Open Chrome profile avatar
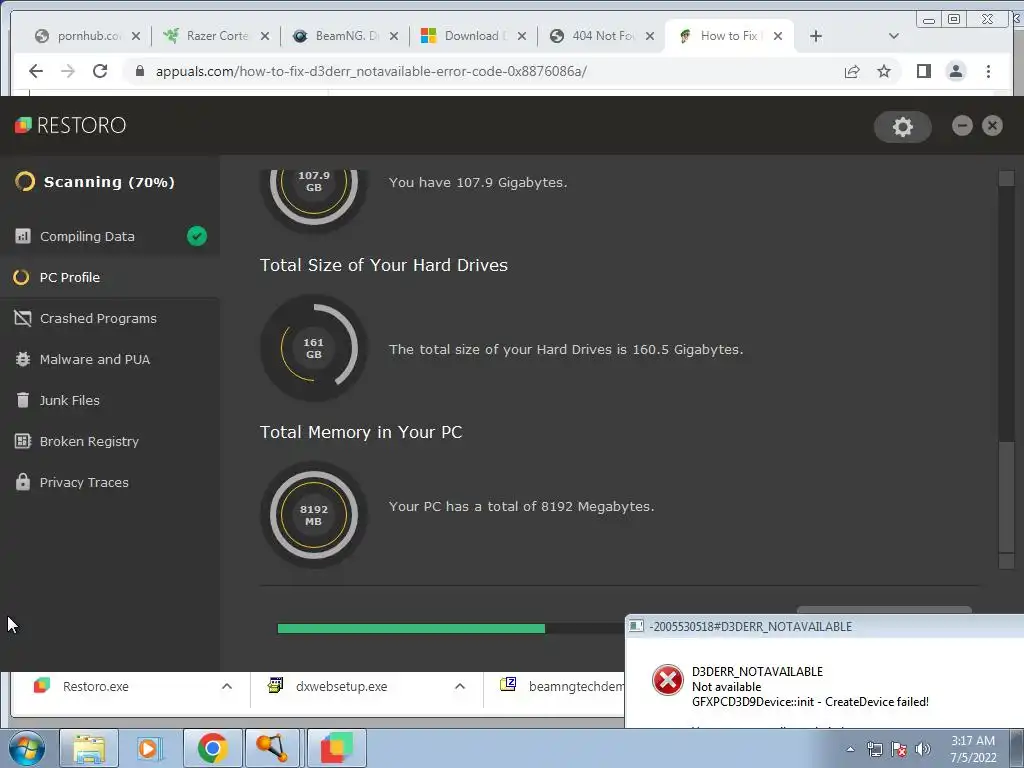Image resolution: width=1024 pixels, height=768 pixels. tap(956, 71)
